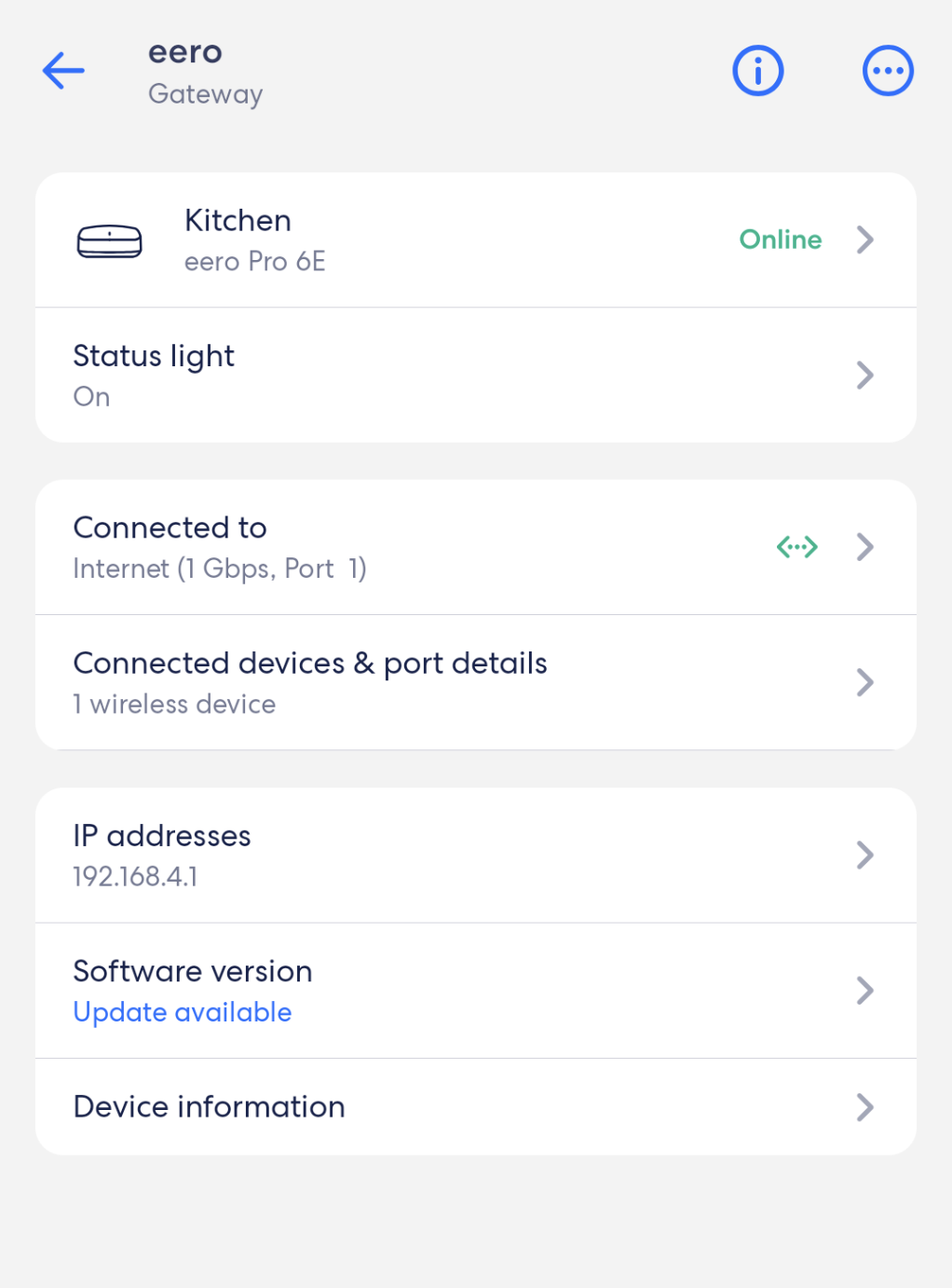Open the info circle icon
This screenshot has width=952, height=1288.
coord(757,71)
